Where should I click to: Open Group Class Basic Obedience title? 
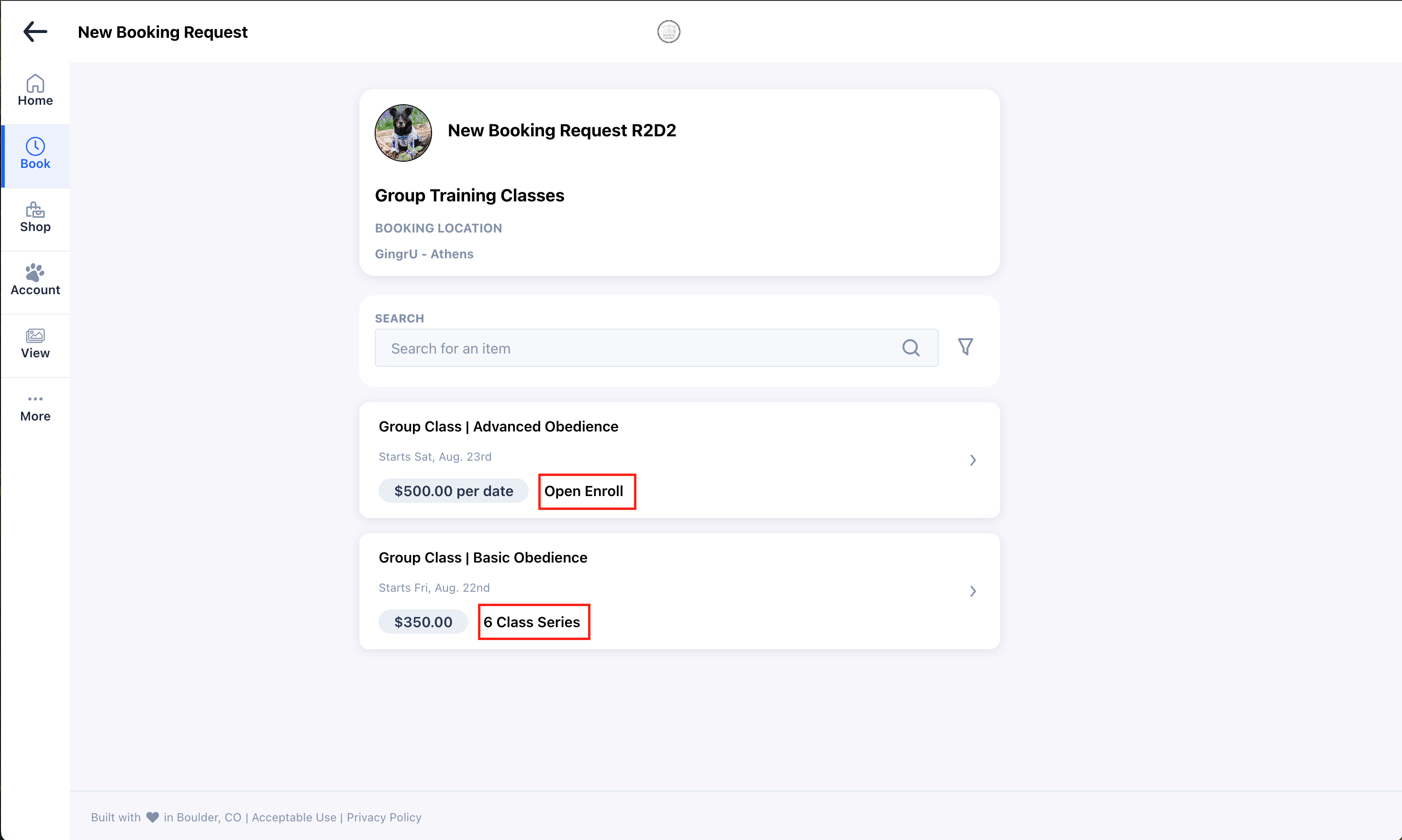pyautogui.click(x=483, y=558)
